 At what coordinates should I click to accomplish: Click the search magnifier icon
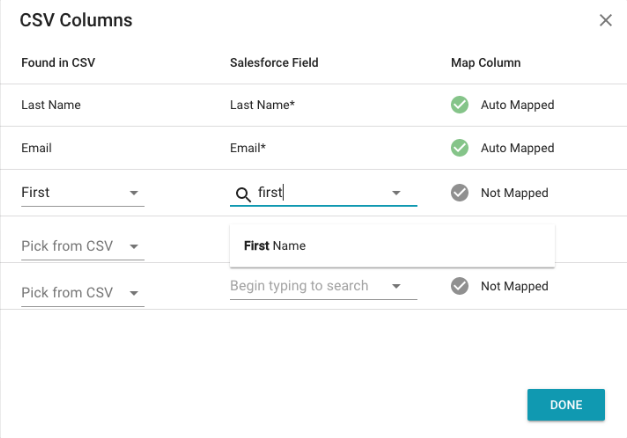pos(243,194)
